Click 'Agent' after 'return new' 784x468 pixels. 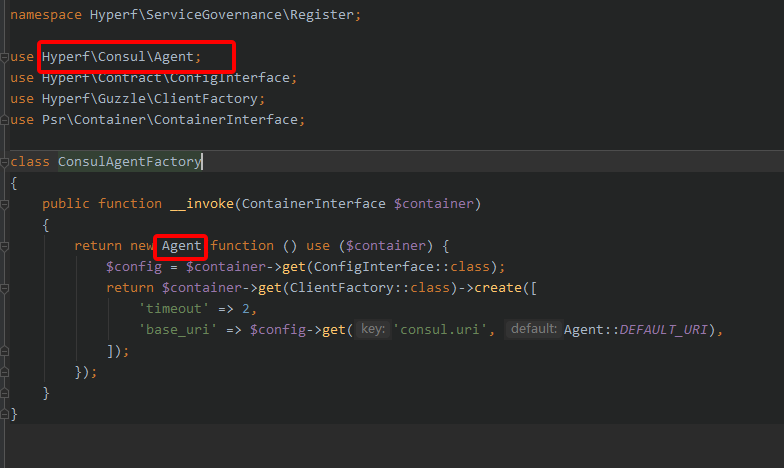coord(182,246)
